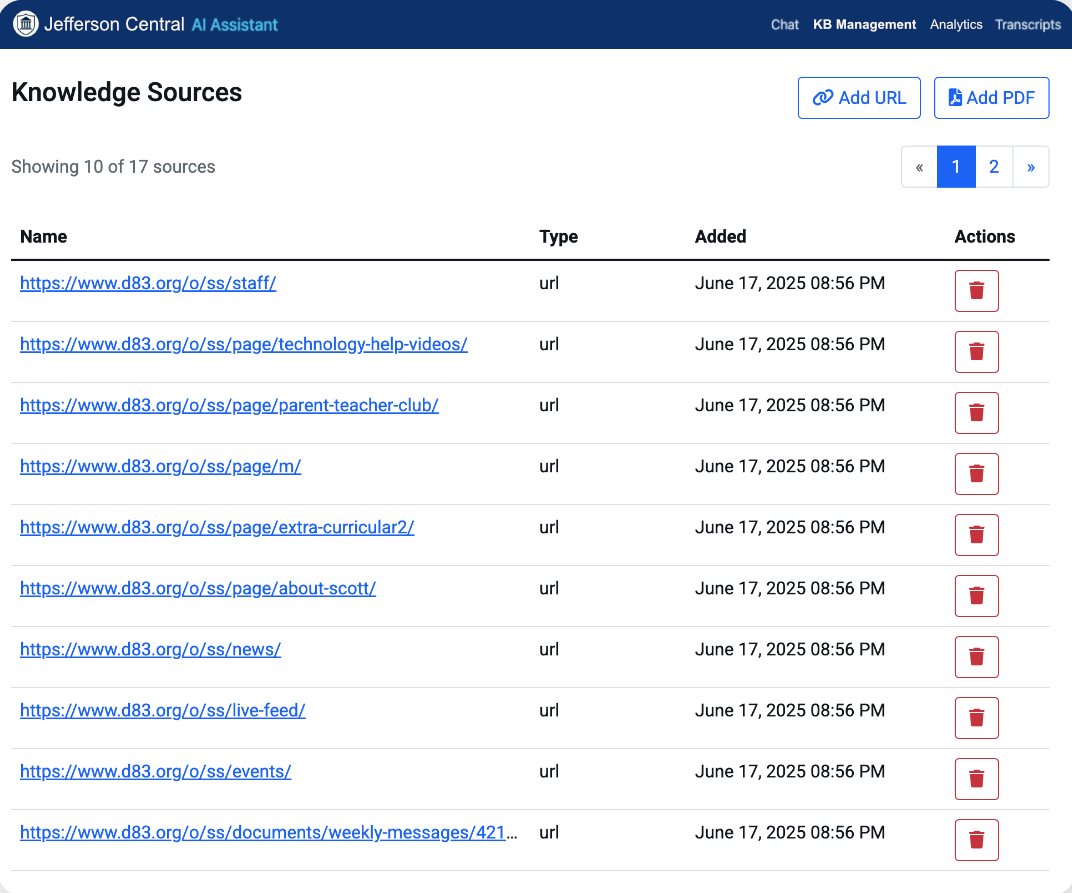Open the about-scott link

pyautogui.click(x=198, y=588)
